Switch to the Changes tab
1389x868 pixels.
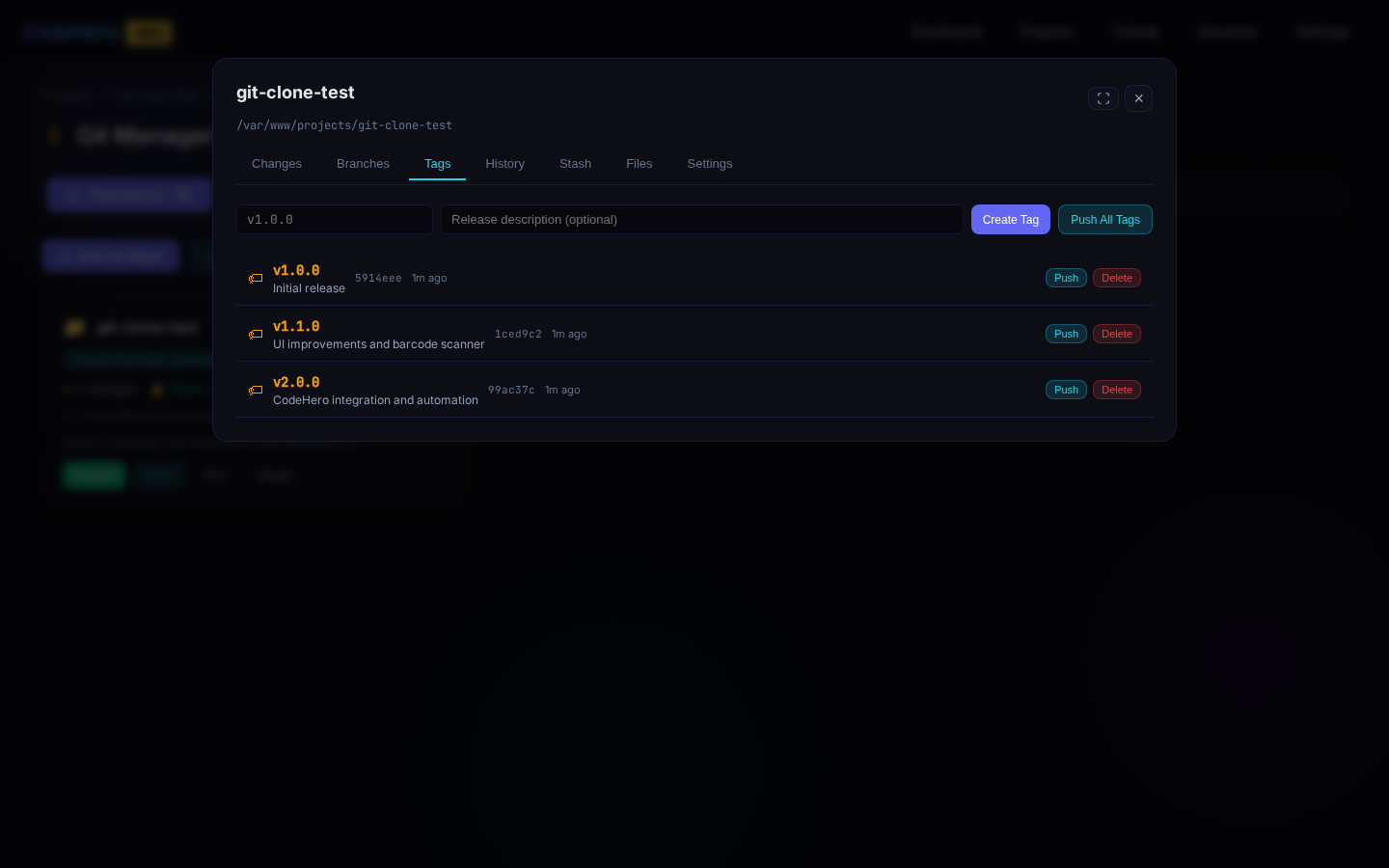click(x=277, y=164)
